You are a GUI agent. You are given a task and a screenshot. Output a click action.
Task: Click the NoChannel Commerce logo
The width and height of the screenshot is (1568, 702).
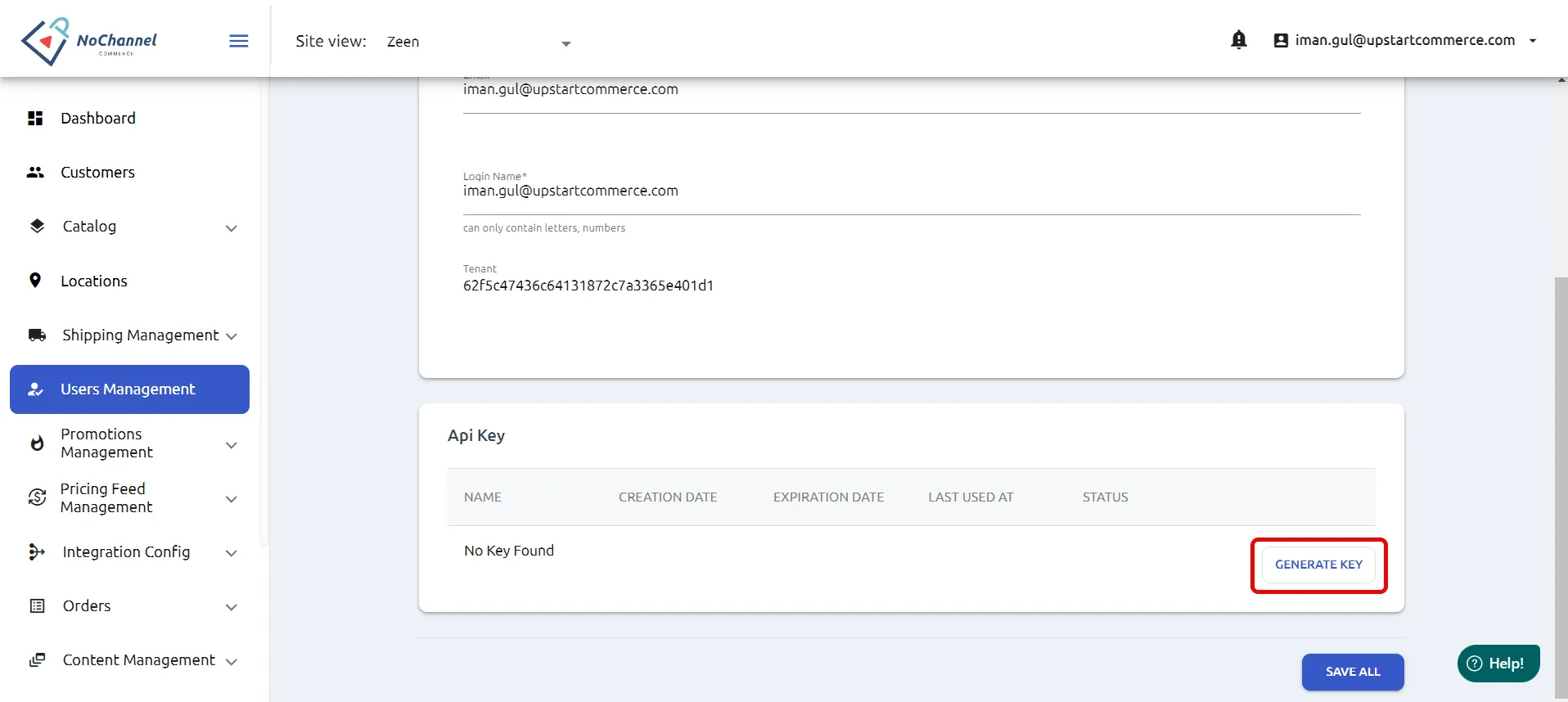click(88, 41)
